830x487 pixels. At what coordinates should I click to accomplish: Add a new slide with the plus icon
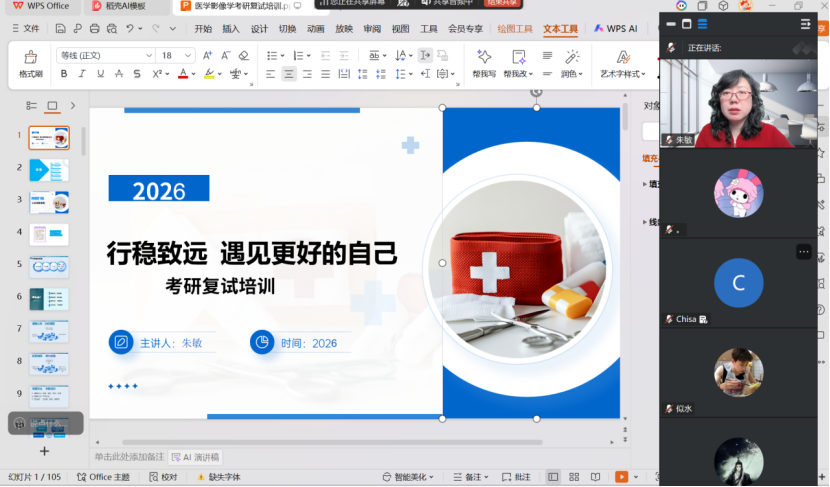44,451
